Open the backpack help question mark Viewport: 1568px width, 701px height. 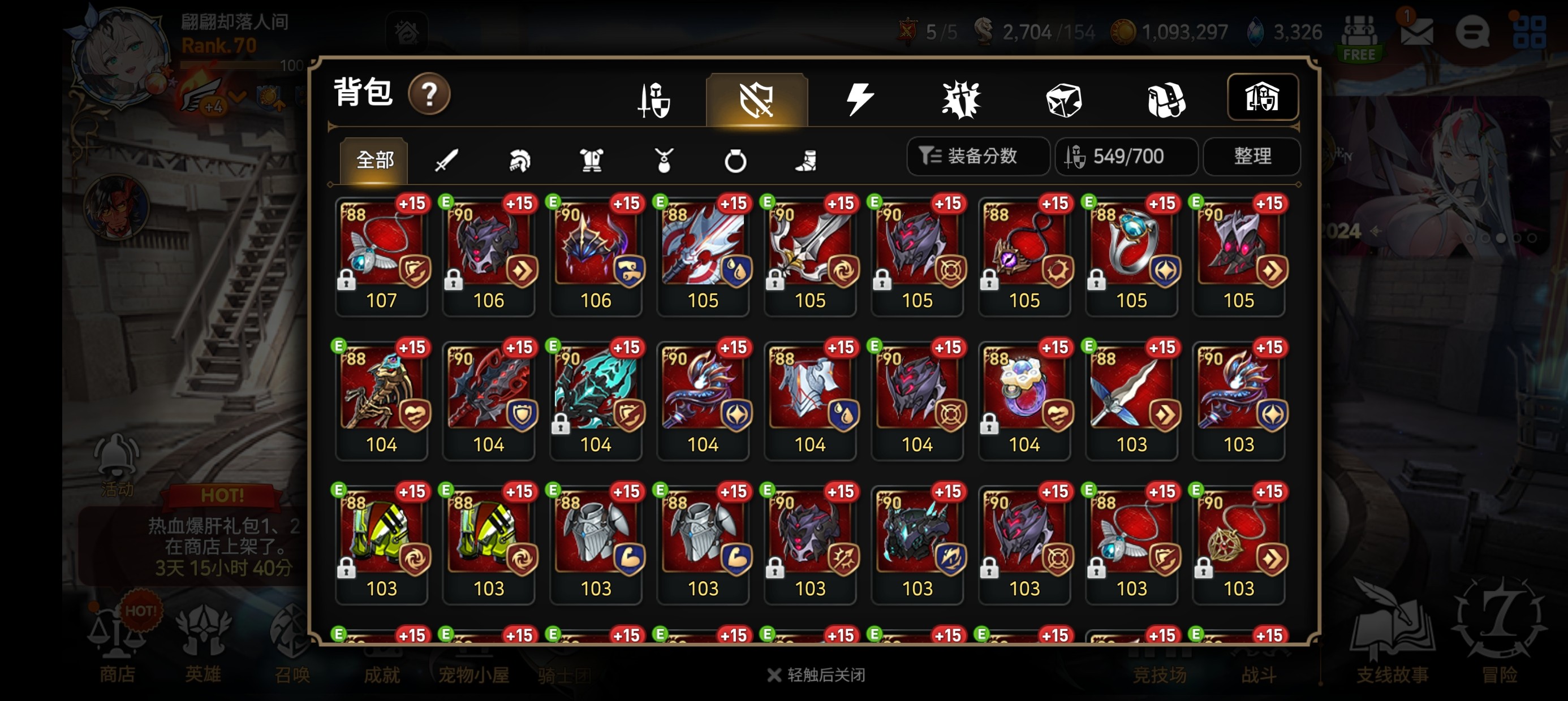pyautogui.click(x=429, y=94)
